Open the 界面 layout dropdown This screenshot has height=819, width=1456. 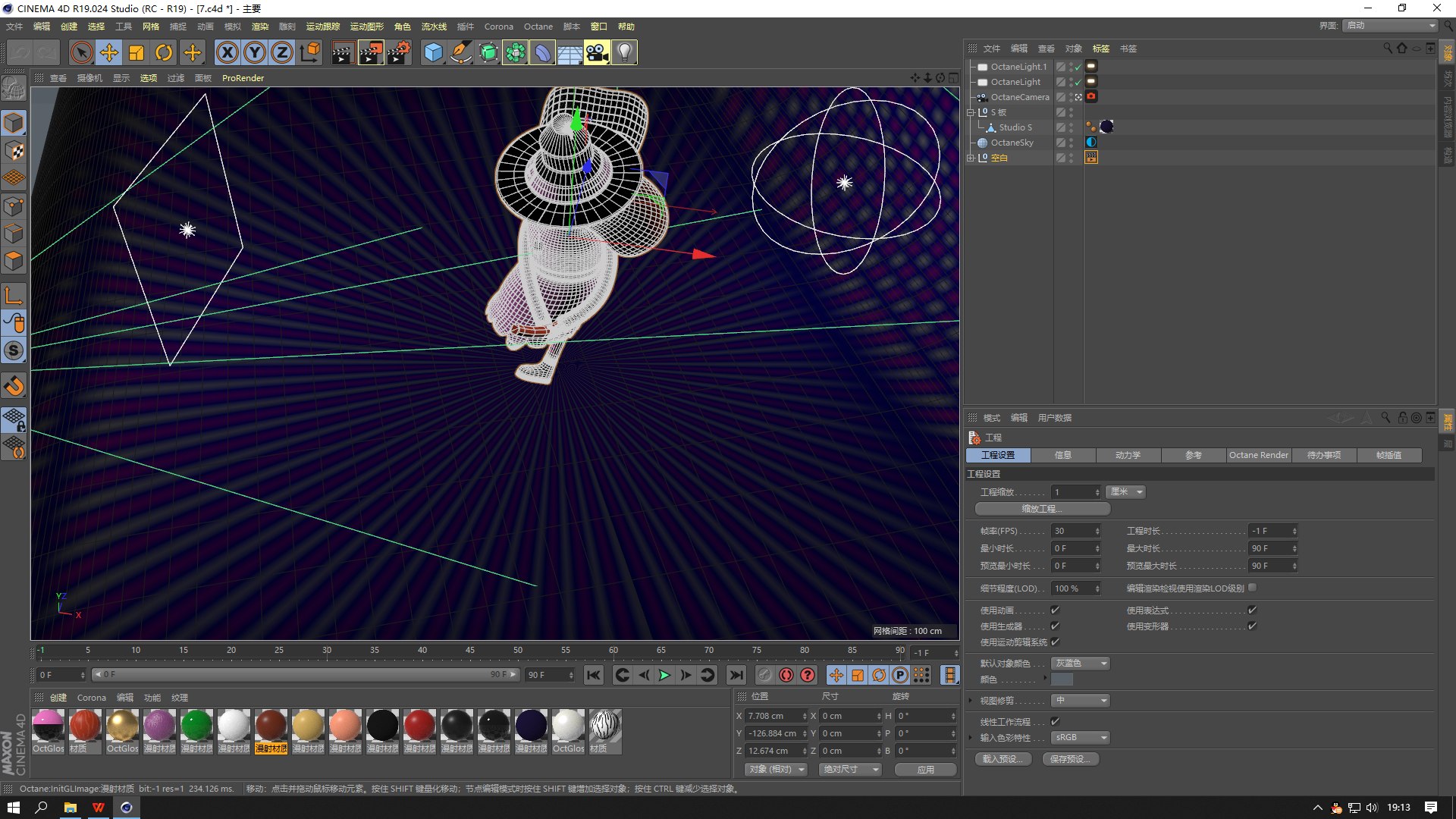[1391, 26]
